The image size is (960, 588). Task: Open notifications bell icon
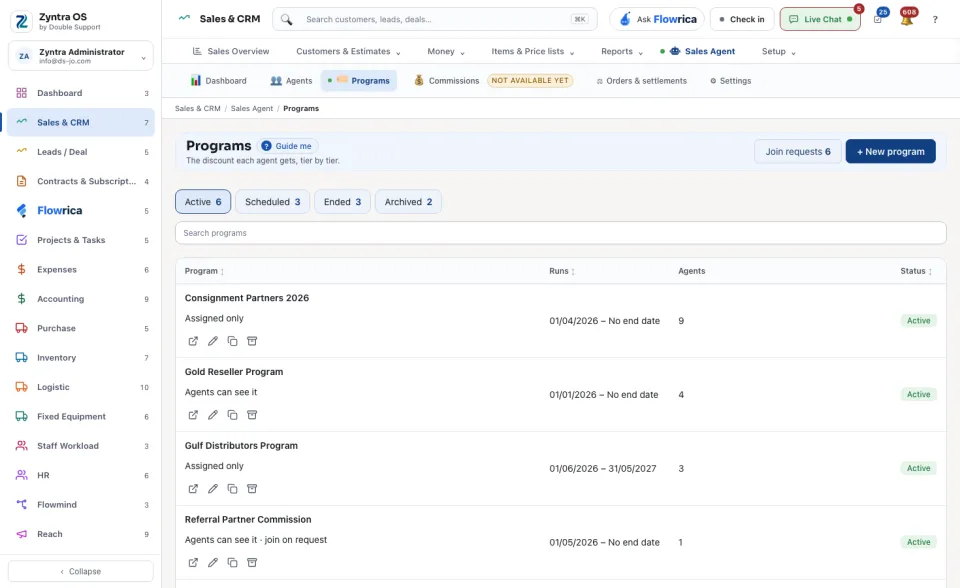point(907,20)
